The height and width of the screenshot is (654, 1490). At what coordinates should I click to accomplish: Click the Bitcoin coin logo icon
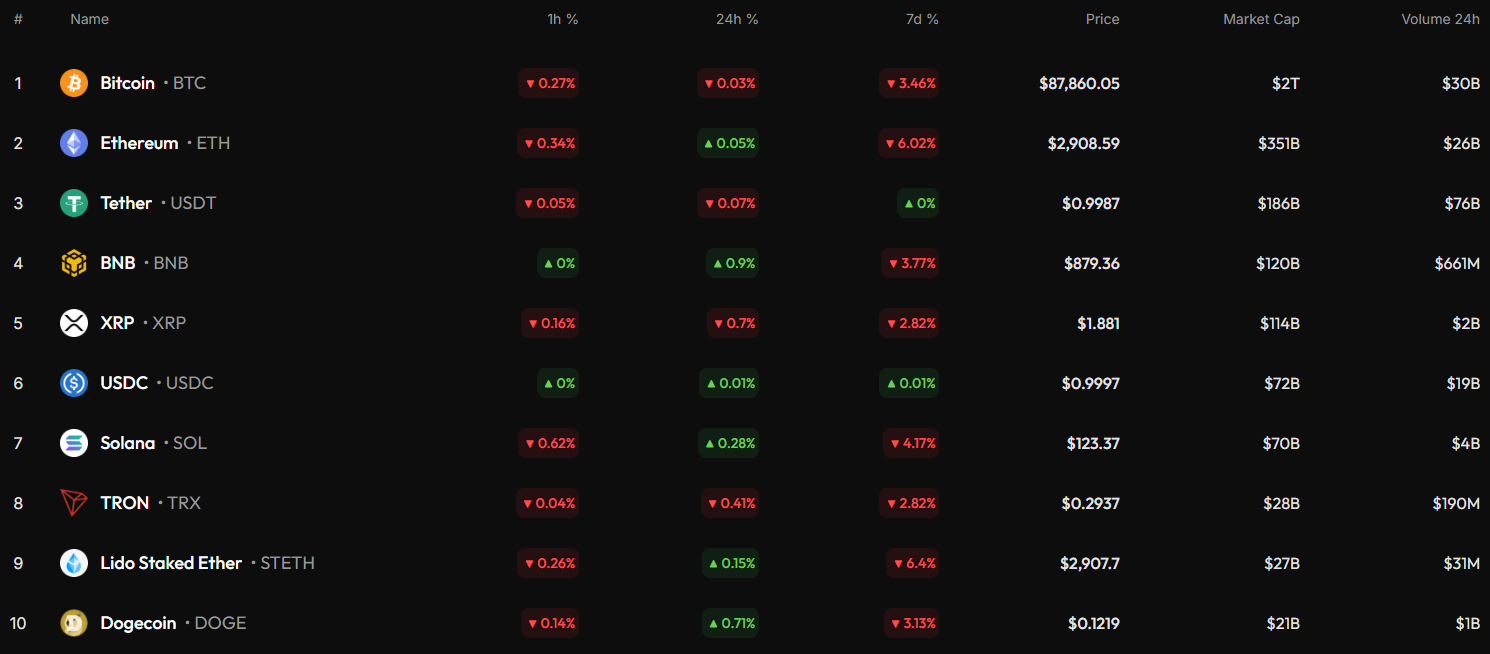(x=74, y=83)
